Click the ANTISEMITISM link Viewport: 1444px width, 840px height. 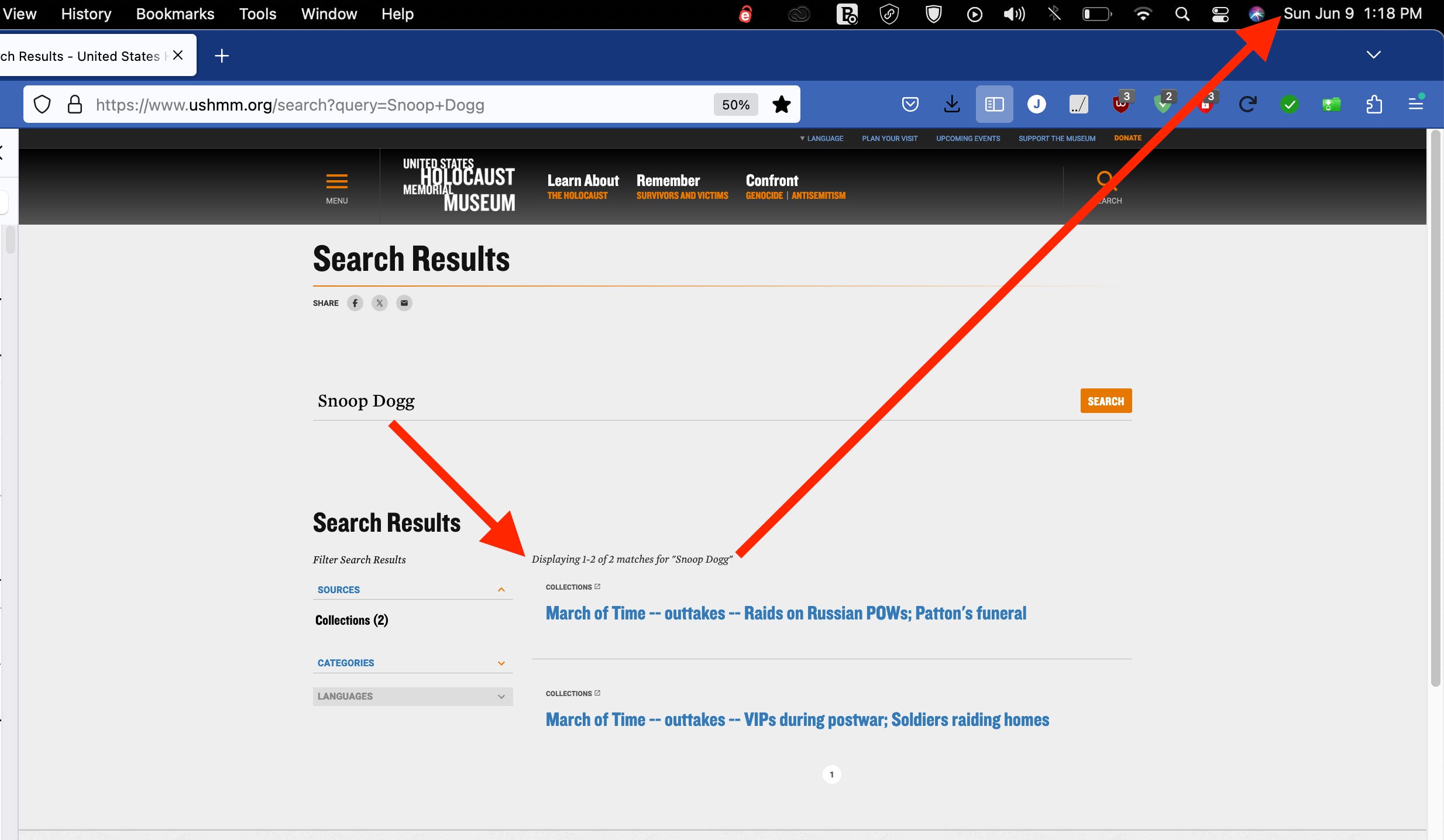pos(819,195)
